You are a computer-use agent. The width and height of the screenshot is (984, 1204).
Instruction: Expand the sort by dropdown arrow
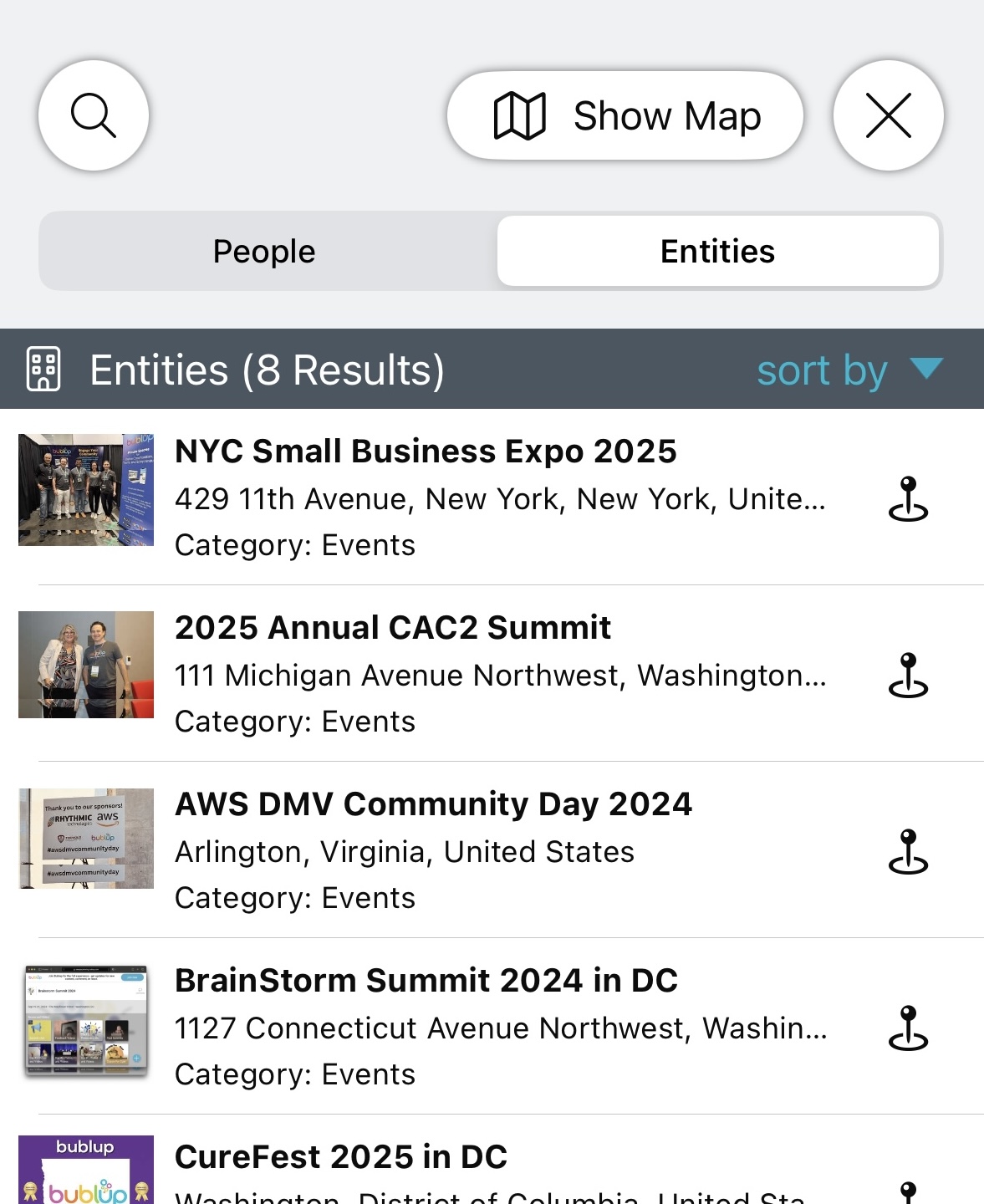(926, 368)
